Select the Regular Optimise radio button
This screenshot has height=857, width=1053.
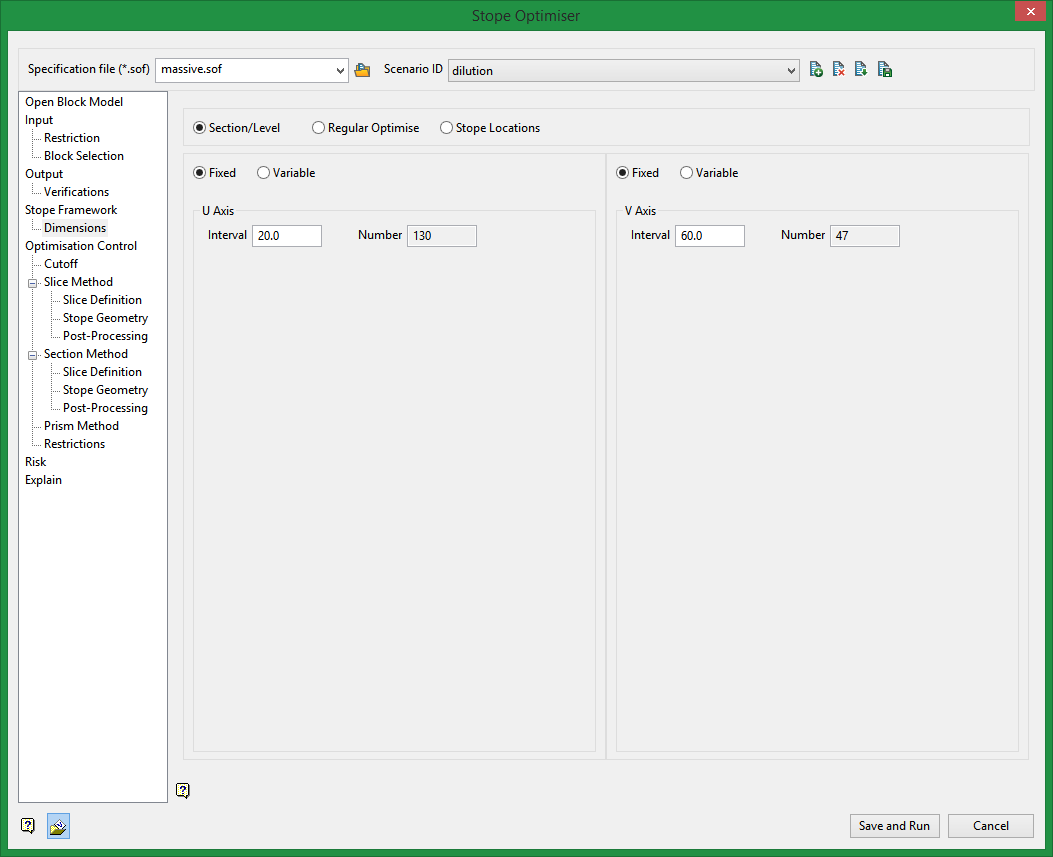point(319,128)
